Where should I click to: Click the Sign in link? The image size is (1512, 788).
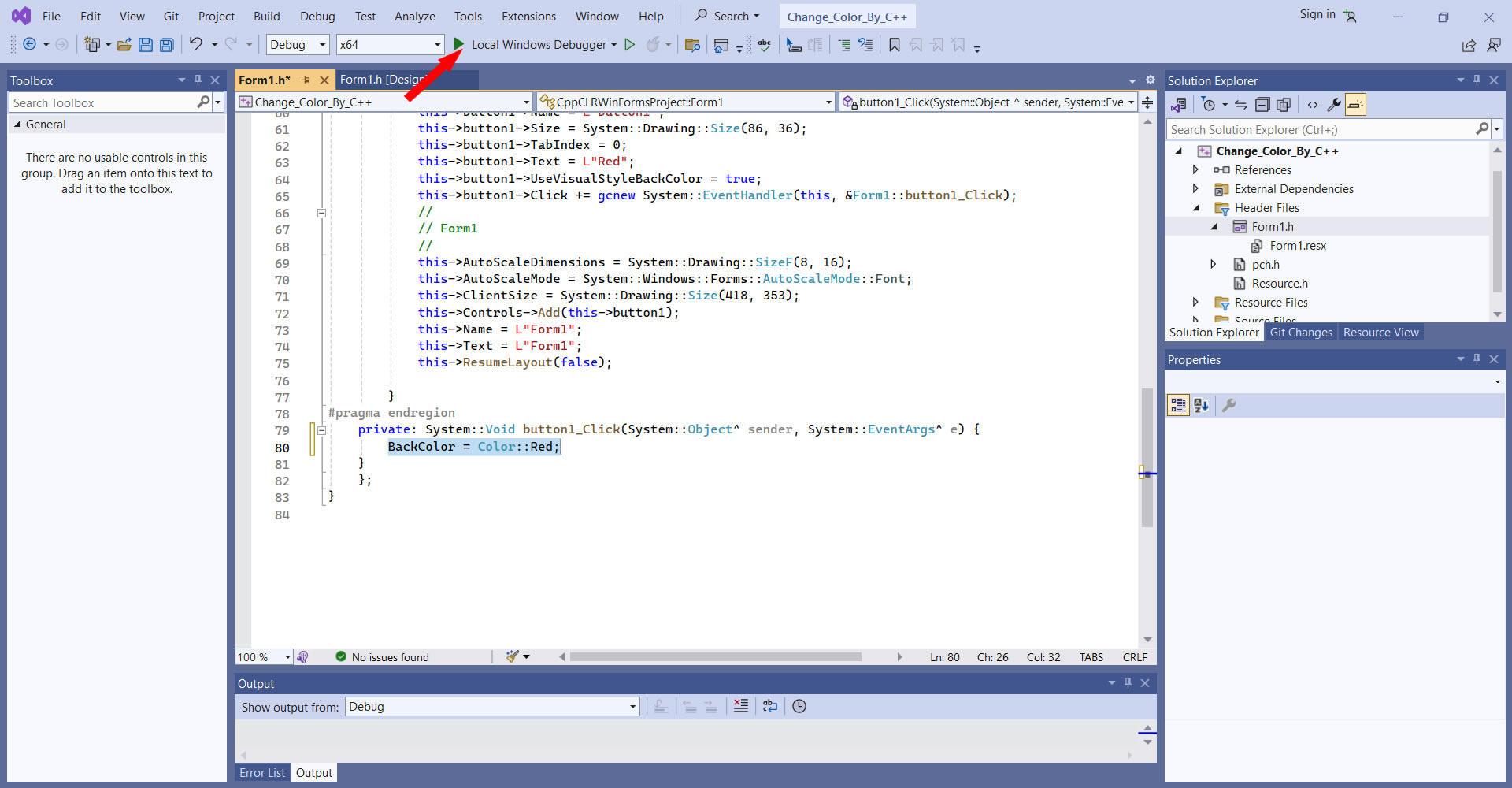pos(1317,14)
